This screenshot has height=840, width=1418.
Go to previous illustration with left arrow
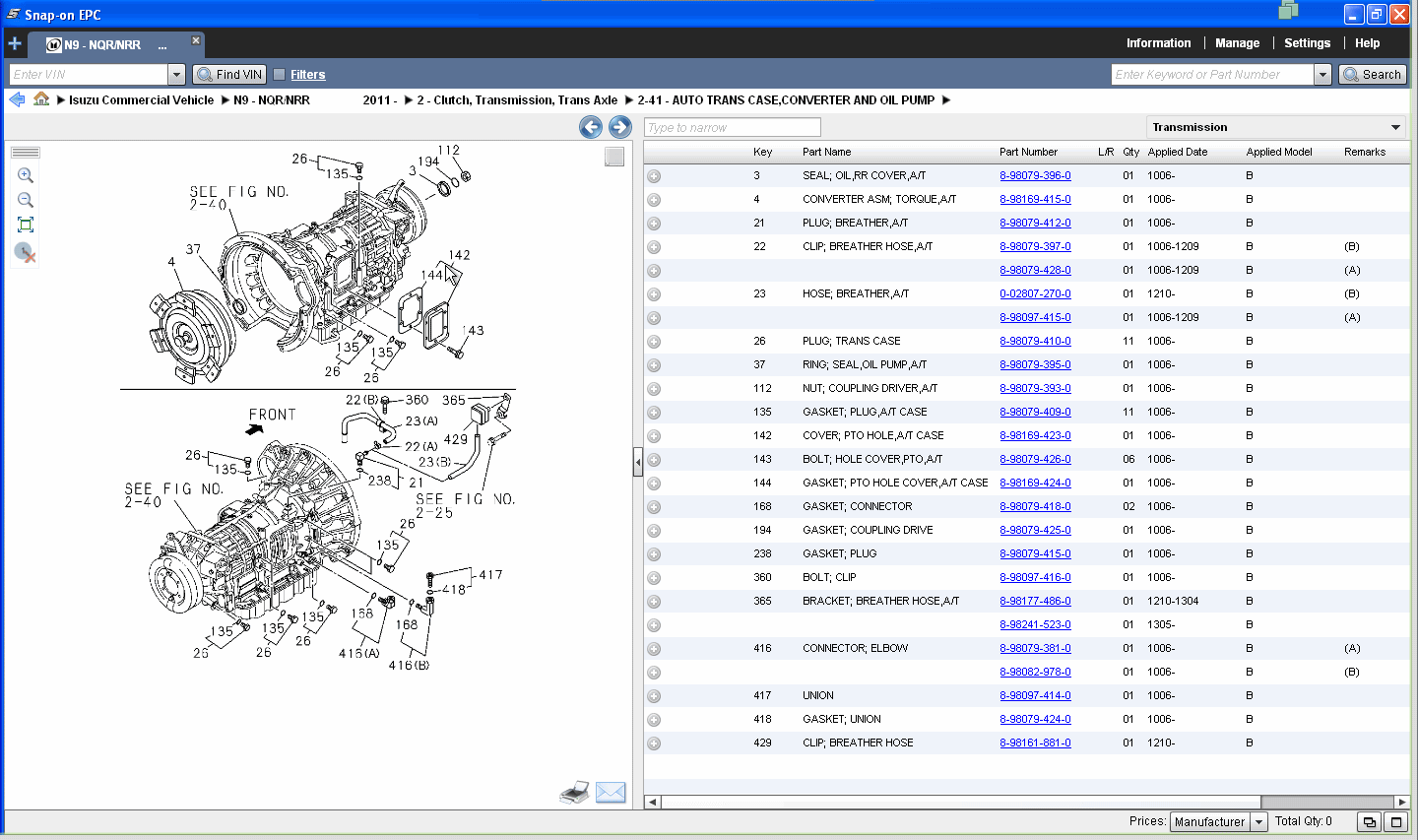591,127
